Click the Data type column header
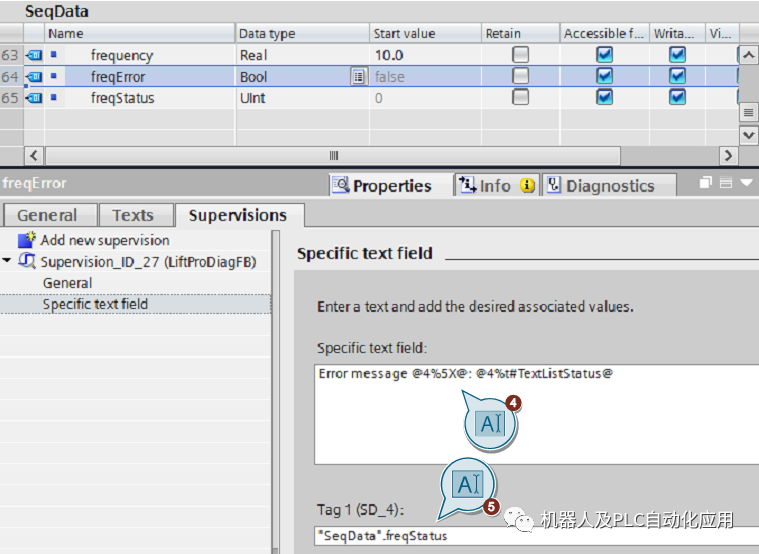This screenshot has width=759, height=554. pos(303,33)
